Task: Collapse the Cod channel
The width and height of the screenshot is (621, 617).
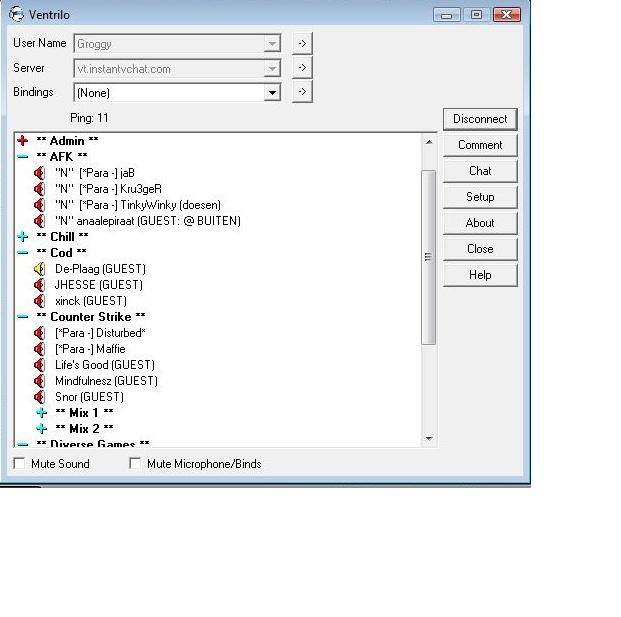Action: 23,253
